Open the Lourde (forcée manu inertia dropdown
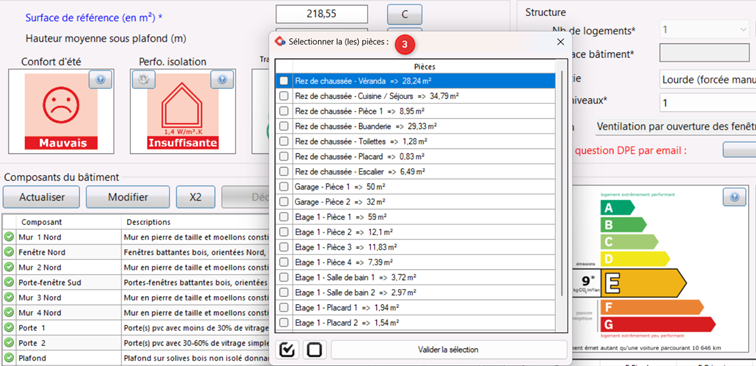Image resolution: width=756 pixels, height=366 pixels. pos(707,79)
